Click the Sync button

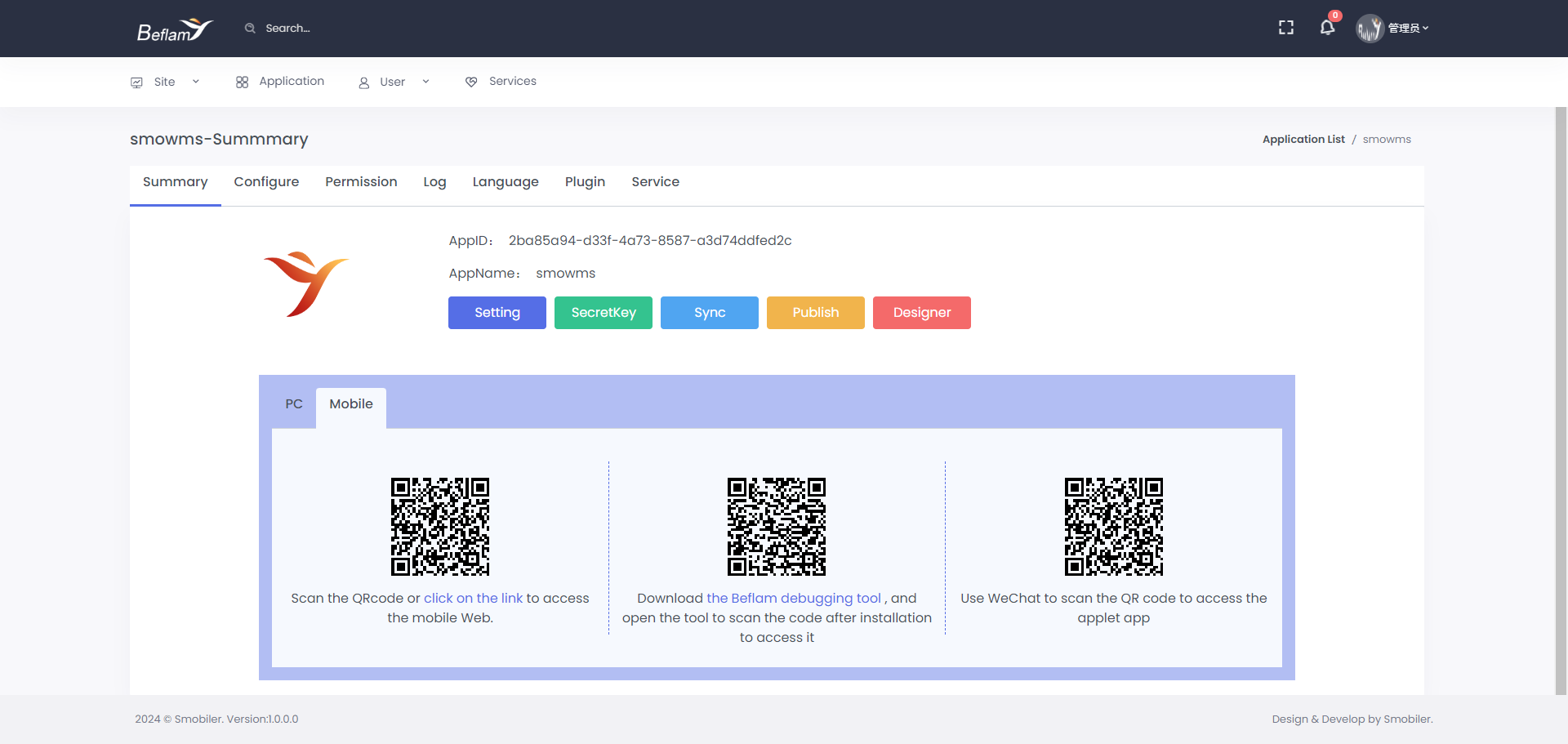click(x=710, y=313)
